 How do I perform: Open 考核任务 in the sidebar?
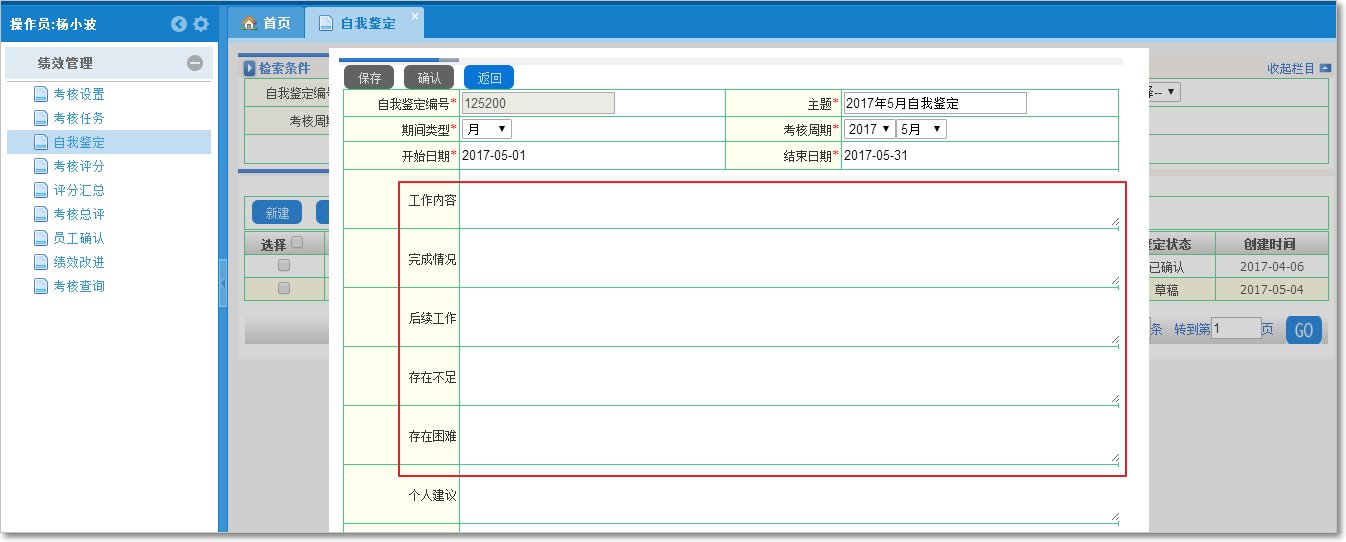pos(79,118)
